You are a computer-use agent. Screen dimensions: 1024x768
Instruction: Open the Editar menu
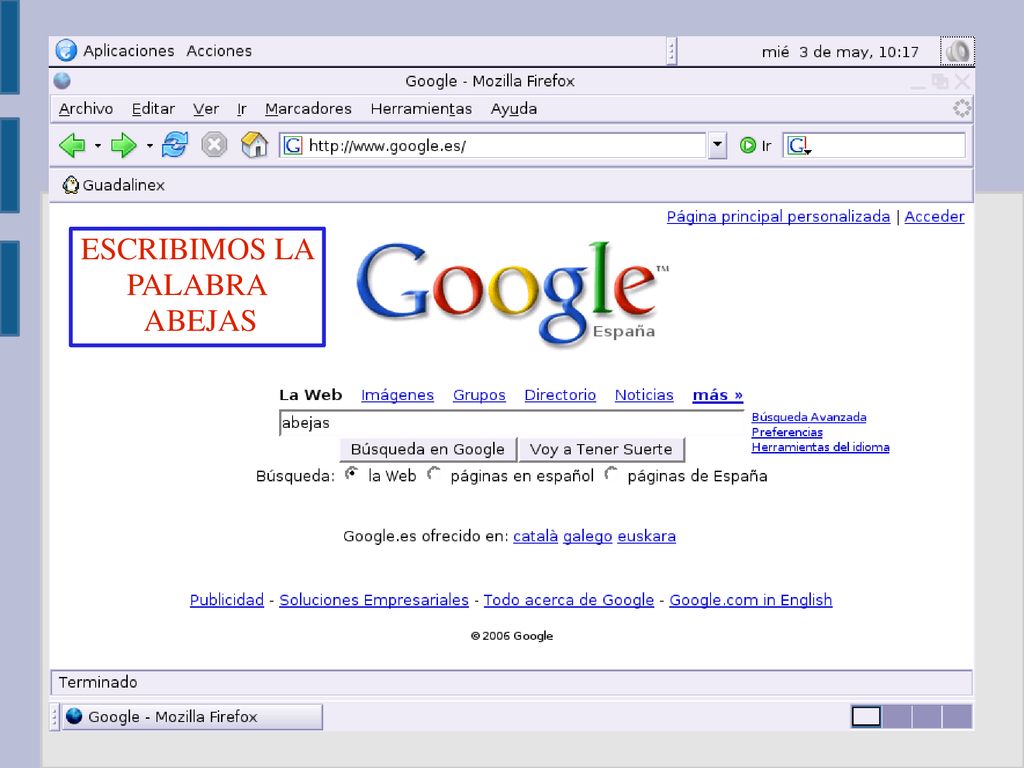pyautogui.click(x=153, y=109)
